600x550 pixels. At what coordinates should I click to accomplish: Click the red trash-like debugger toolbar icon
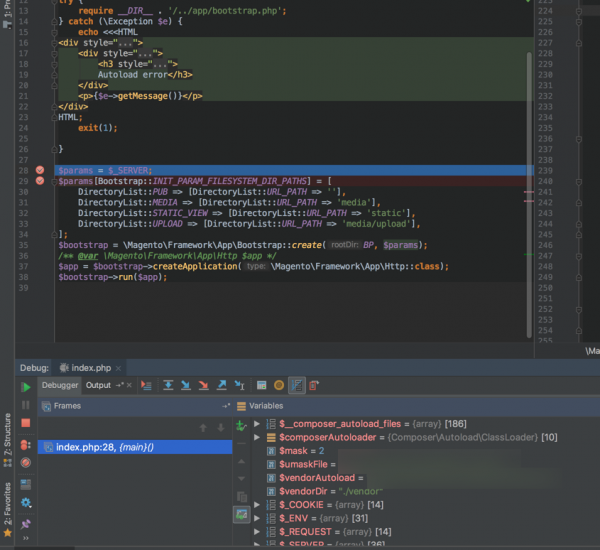click(314, 385)
